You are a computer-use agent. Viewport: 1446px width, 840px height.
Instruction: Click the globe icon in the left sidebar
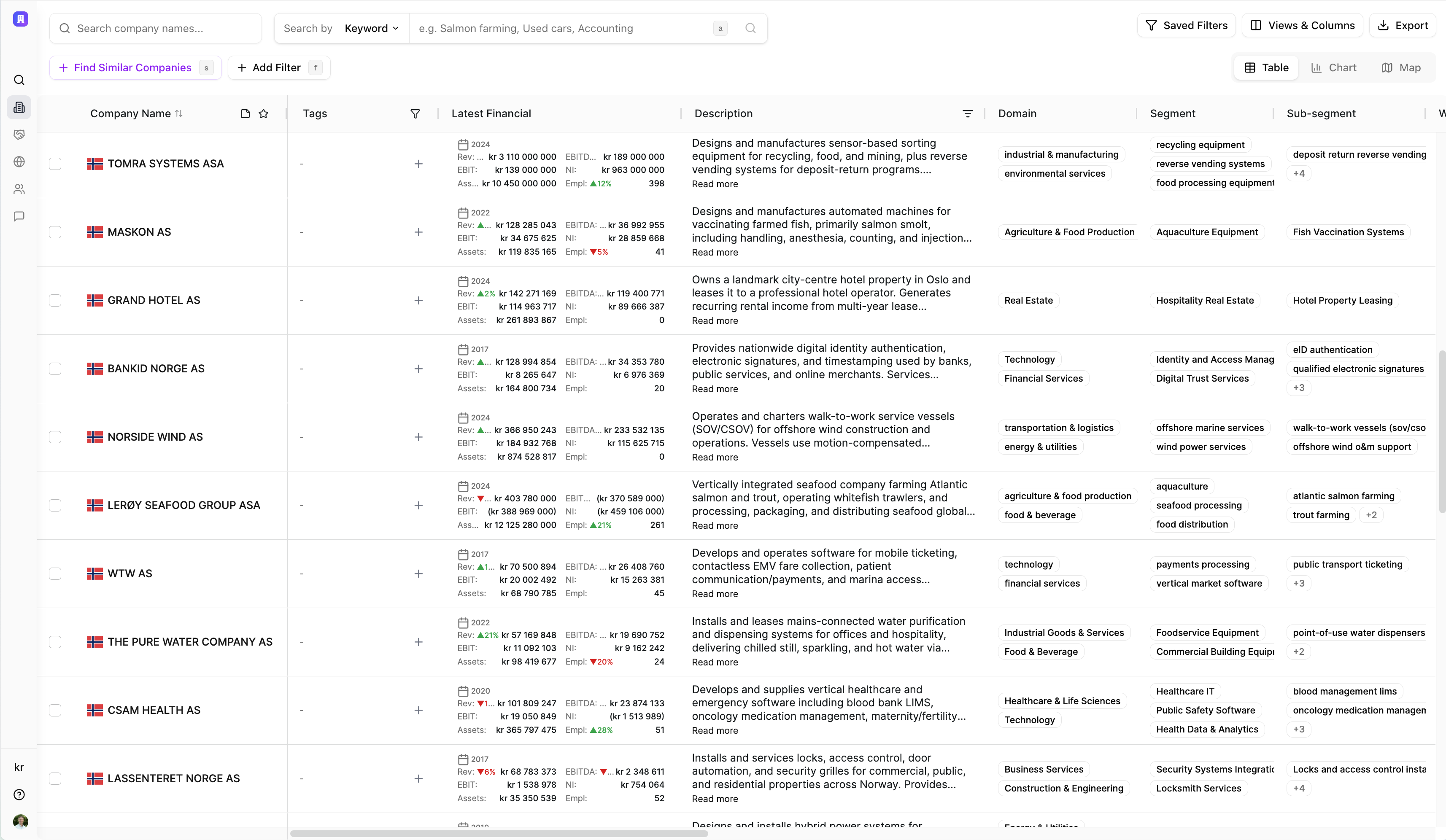pos(19,162)
